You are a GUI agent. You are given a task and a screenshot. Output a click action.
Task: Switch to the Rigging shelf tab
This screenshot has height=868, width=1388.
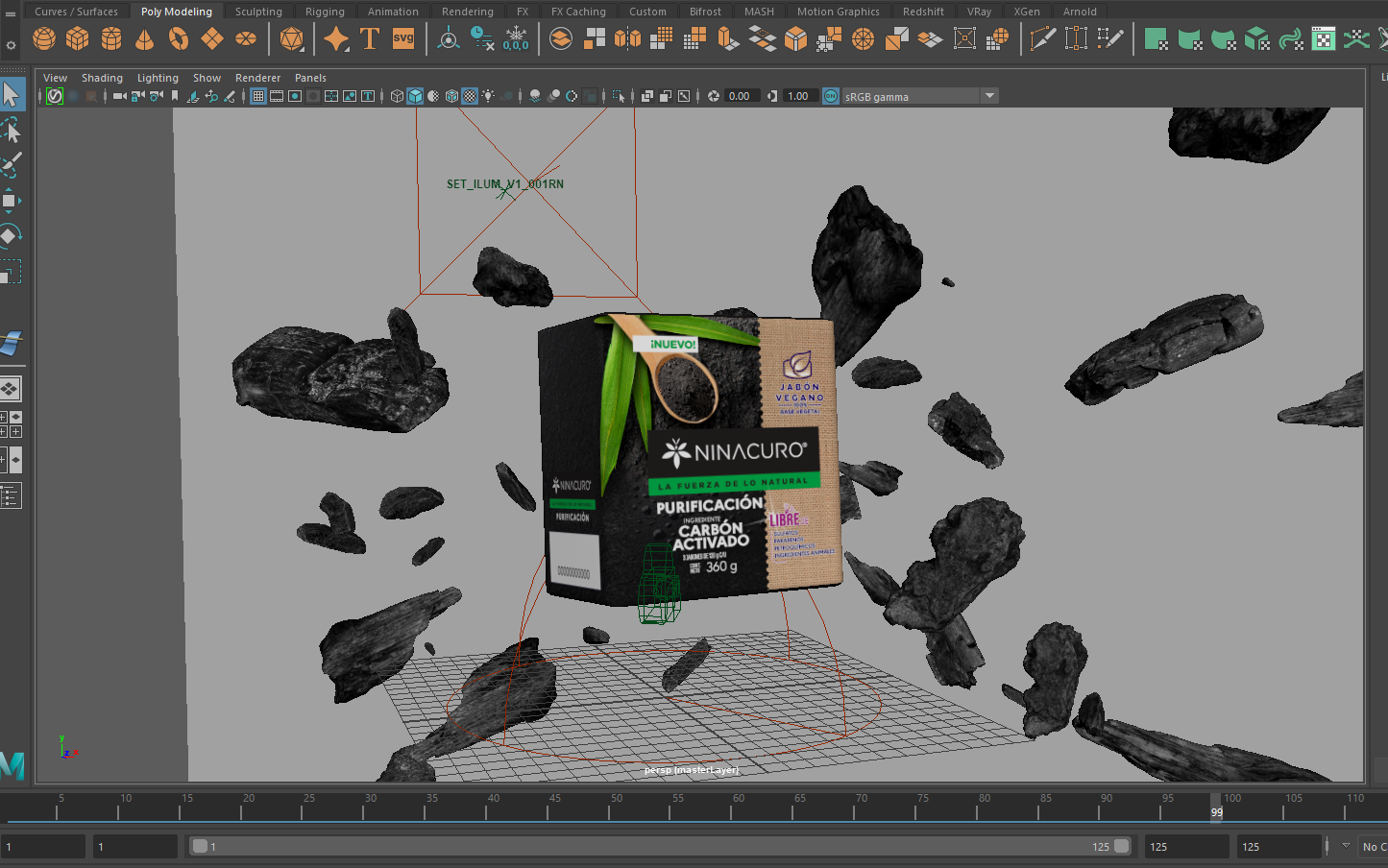(x=325, y=12)
